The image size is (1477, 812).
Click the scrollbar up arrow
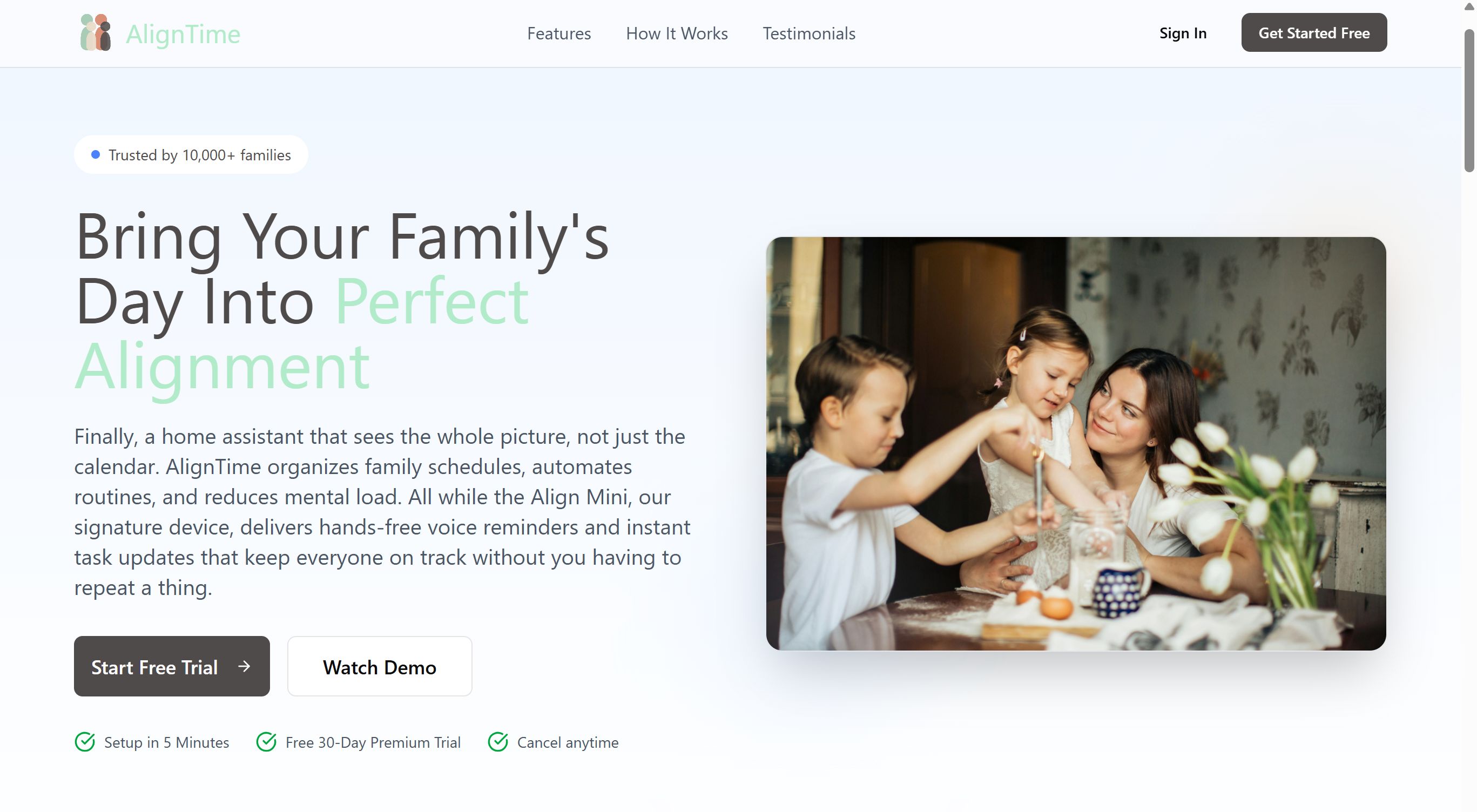[1469, 6]
